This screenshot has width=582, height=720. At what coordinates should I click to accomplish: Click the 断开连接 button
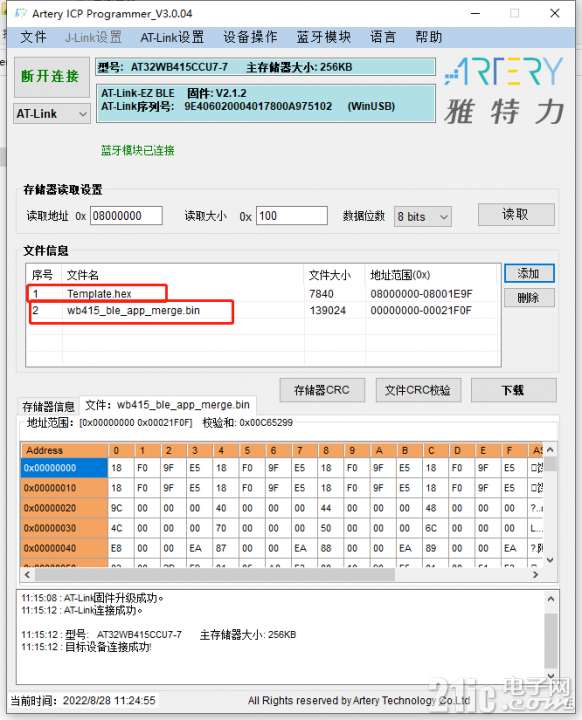(51, 77)
